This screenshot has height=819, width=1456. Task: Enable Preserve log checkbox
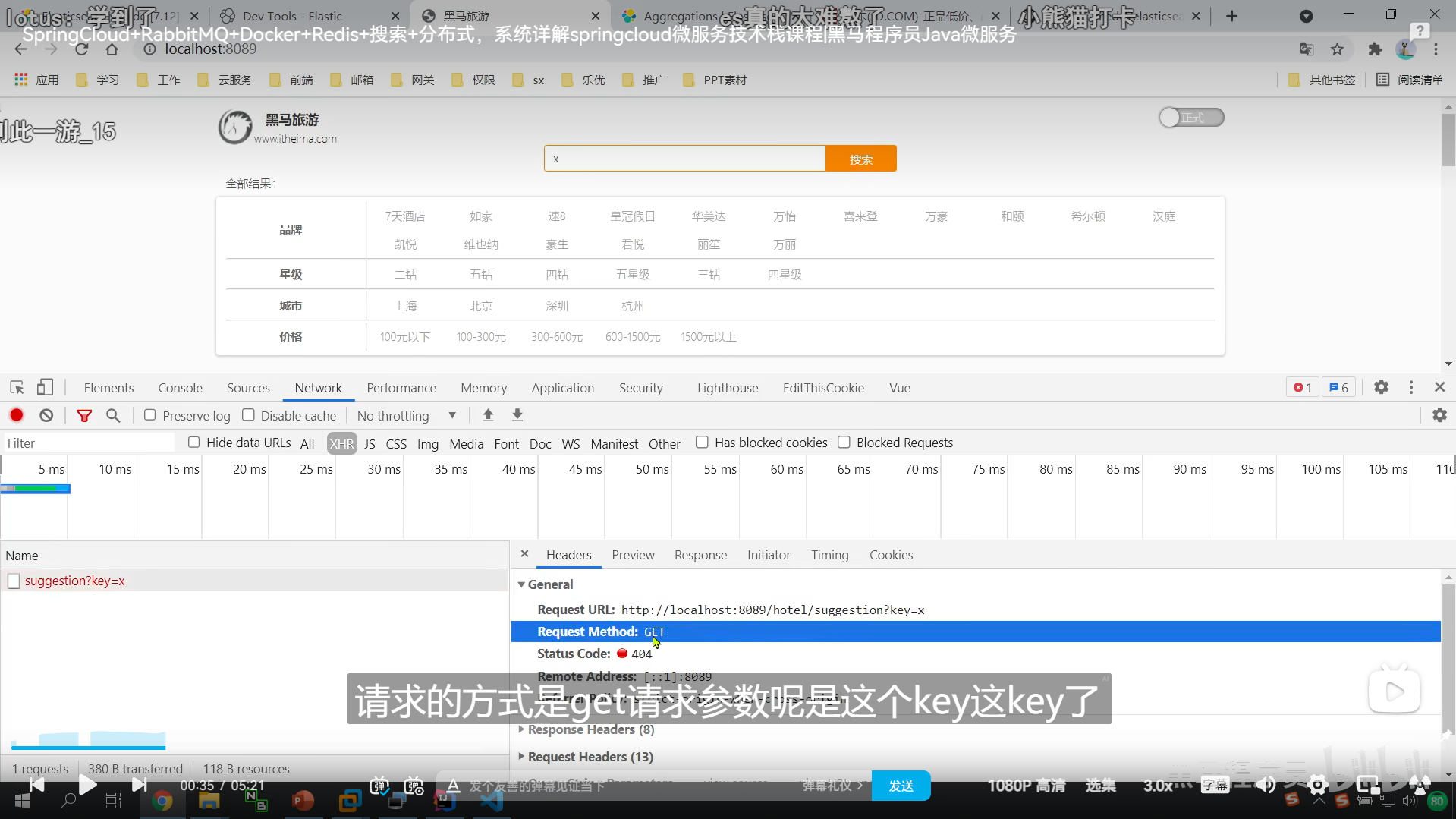coord(150,415)
